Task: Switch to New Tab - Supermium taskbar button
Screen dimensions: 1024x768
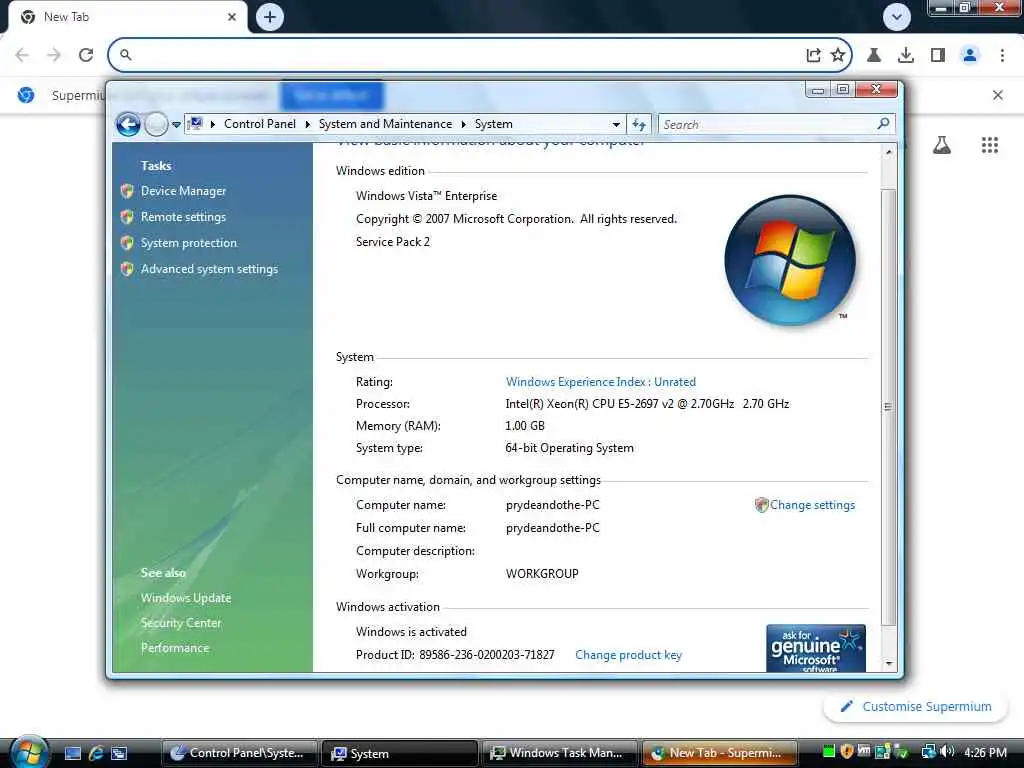Action: [x=720, y=753]
